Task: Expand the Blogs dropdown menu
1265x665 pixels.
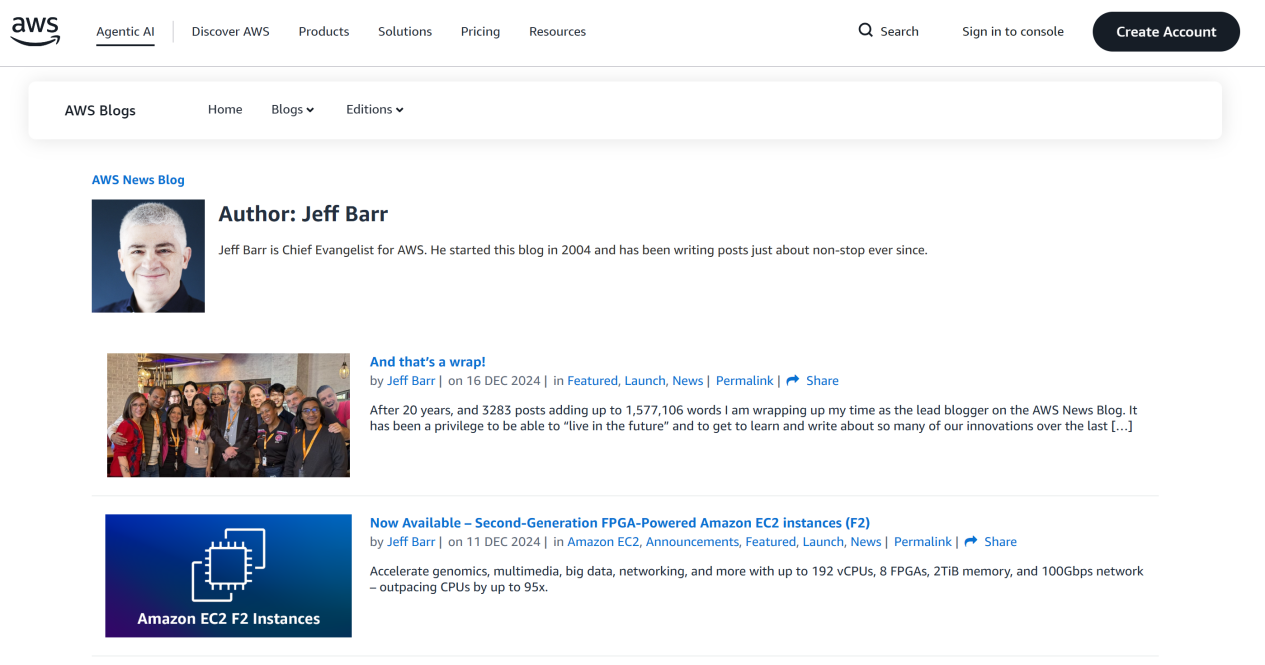Action: [x=292, y=110]
